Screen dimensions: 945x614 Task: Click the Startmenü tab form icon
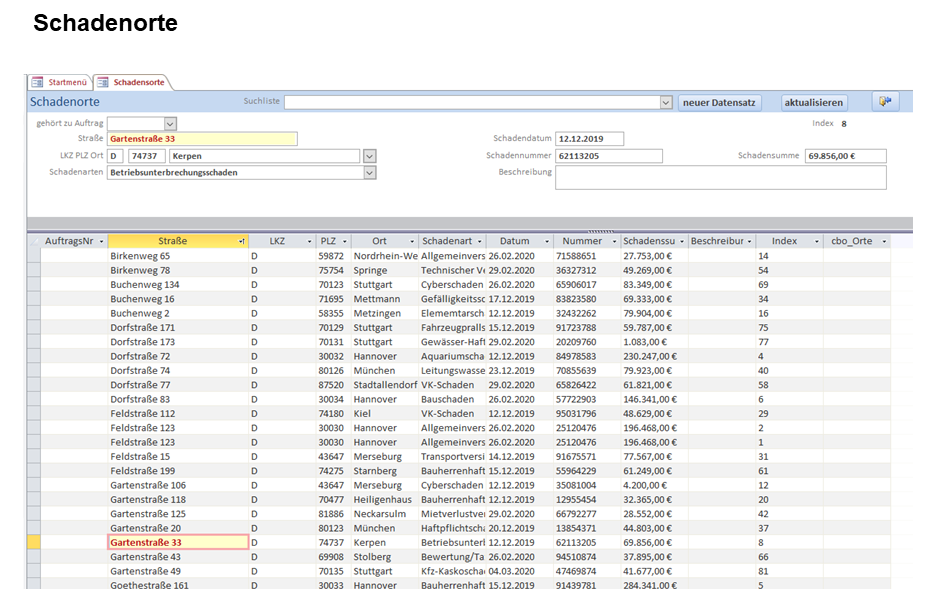(x=38, y=82)
